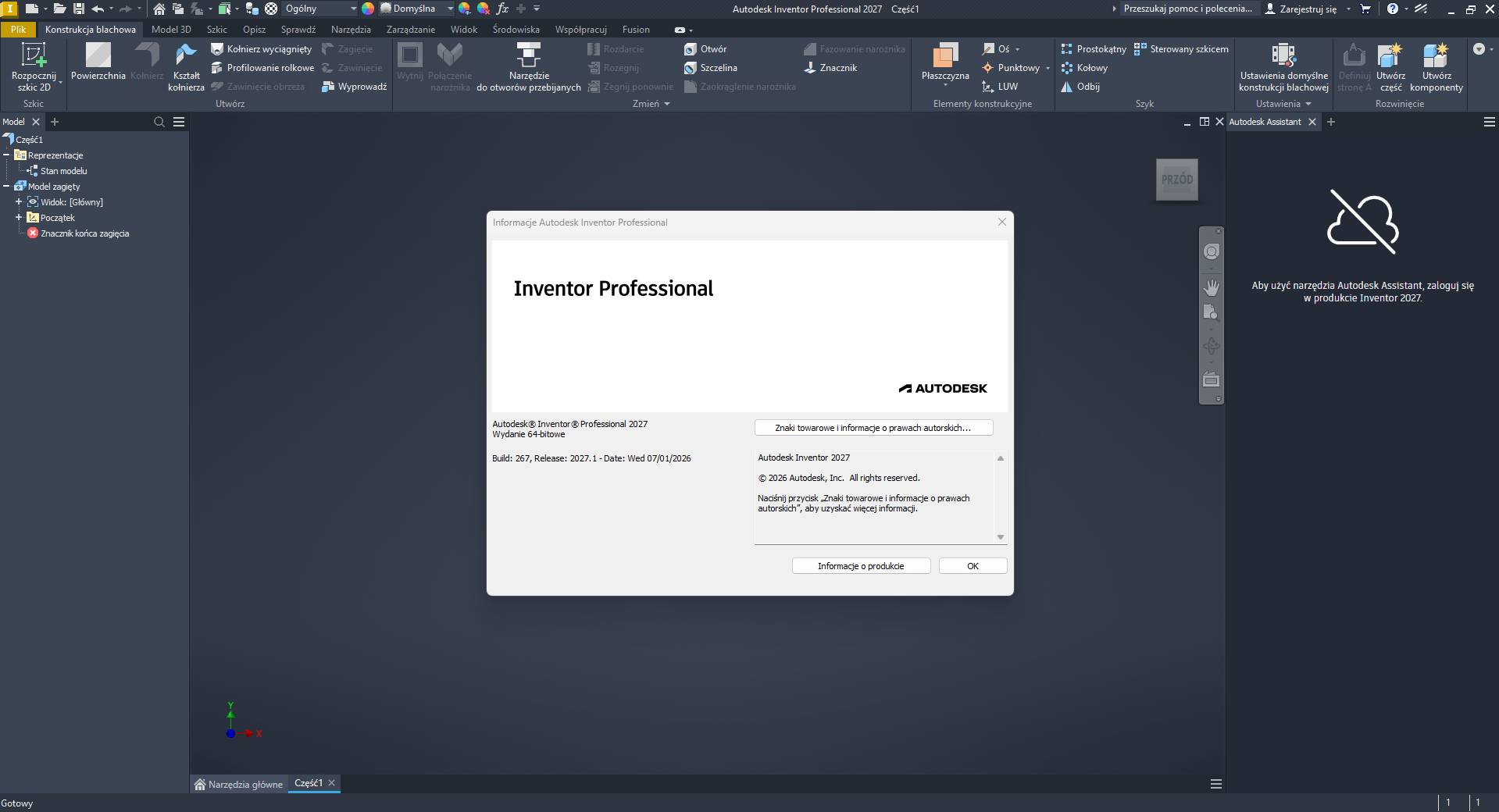Expand the Zmień panel dropdown
1499x812 pixels.
(651, 104)
